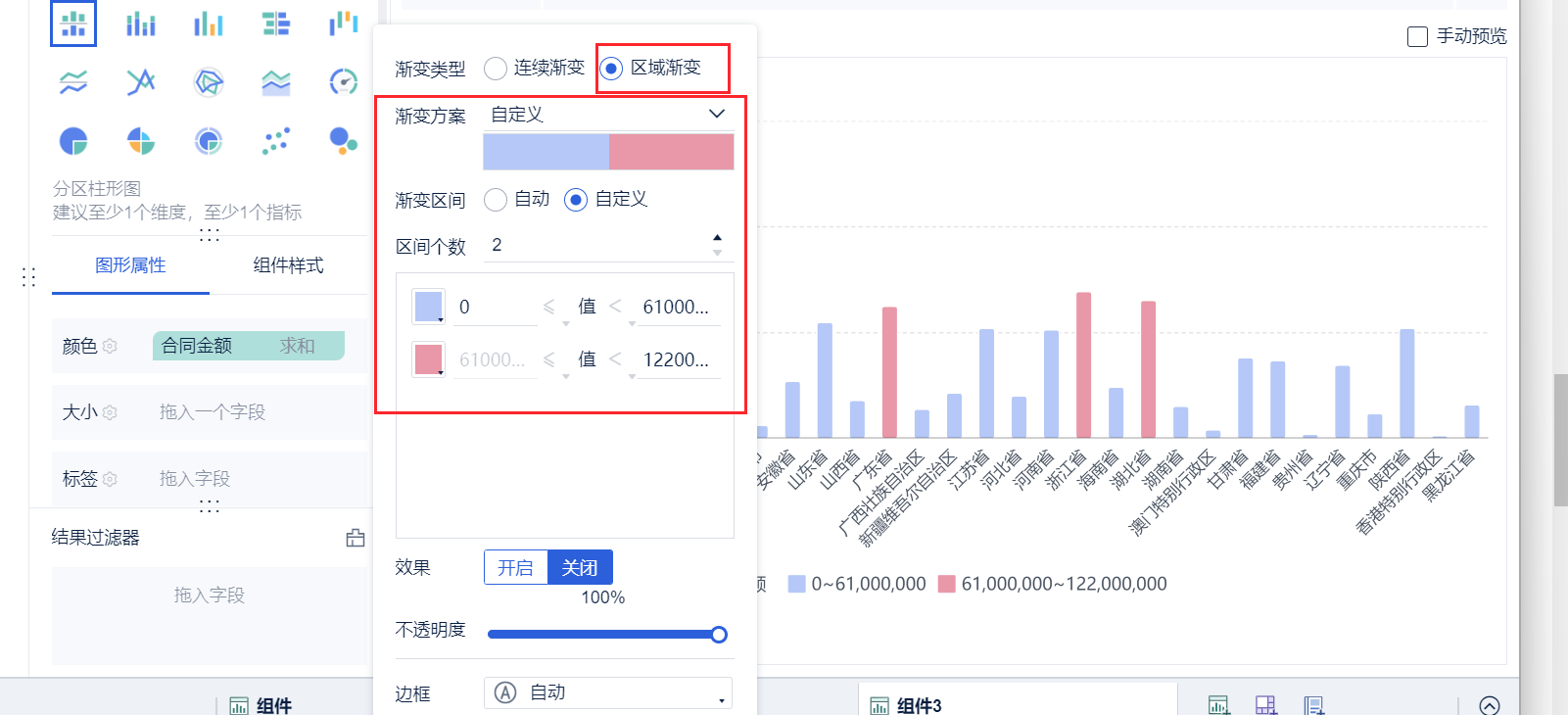1568x715 pixels.
Task: Choose the radar chart type icon
Action: click(209, 82)
